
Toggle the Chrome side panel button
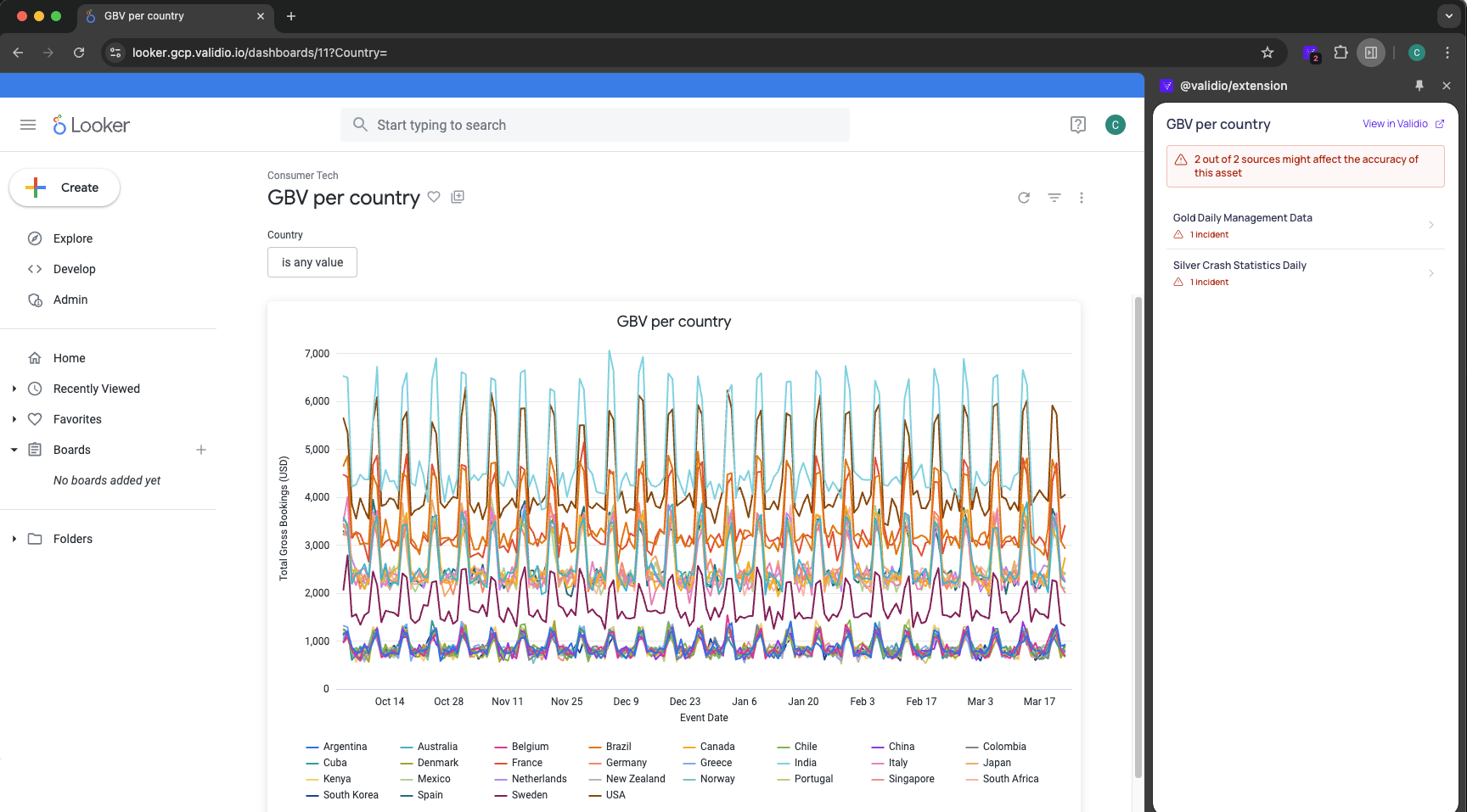tap(1371, 53)
